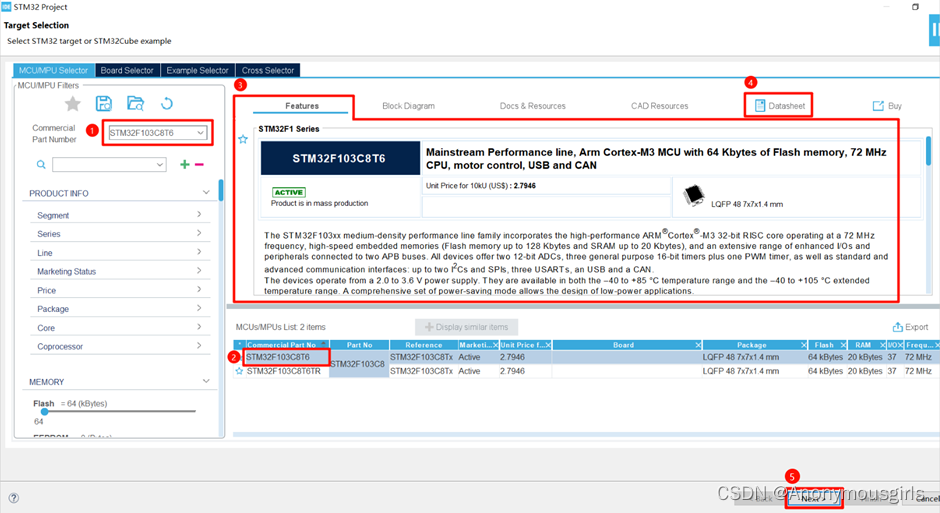Viewport: 940px width, 513px height.
Task: Click the Cancel button
Action: point(928,499)
